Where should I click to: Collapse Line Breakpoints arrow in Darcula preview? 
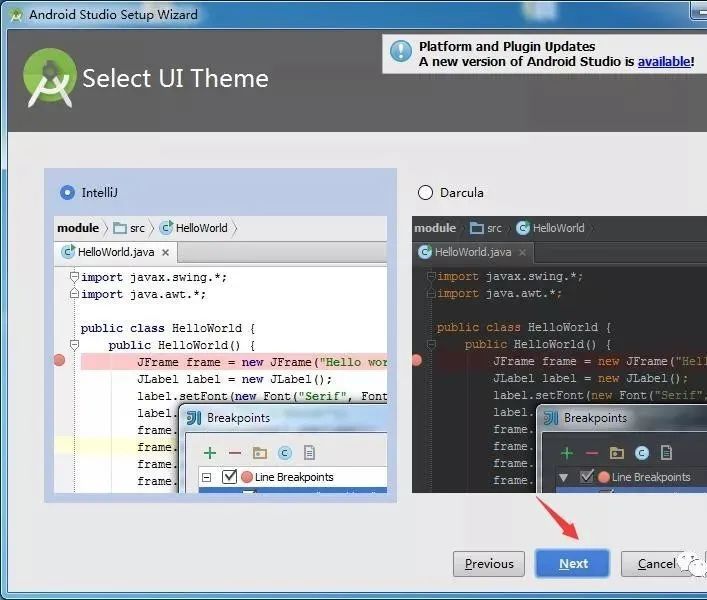point(564,477)
